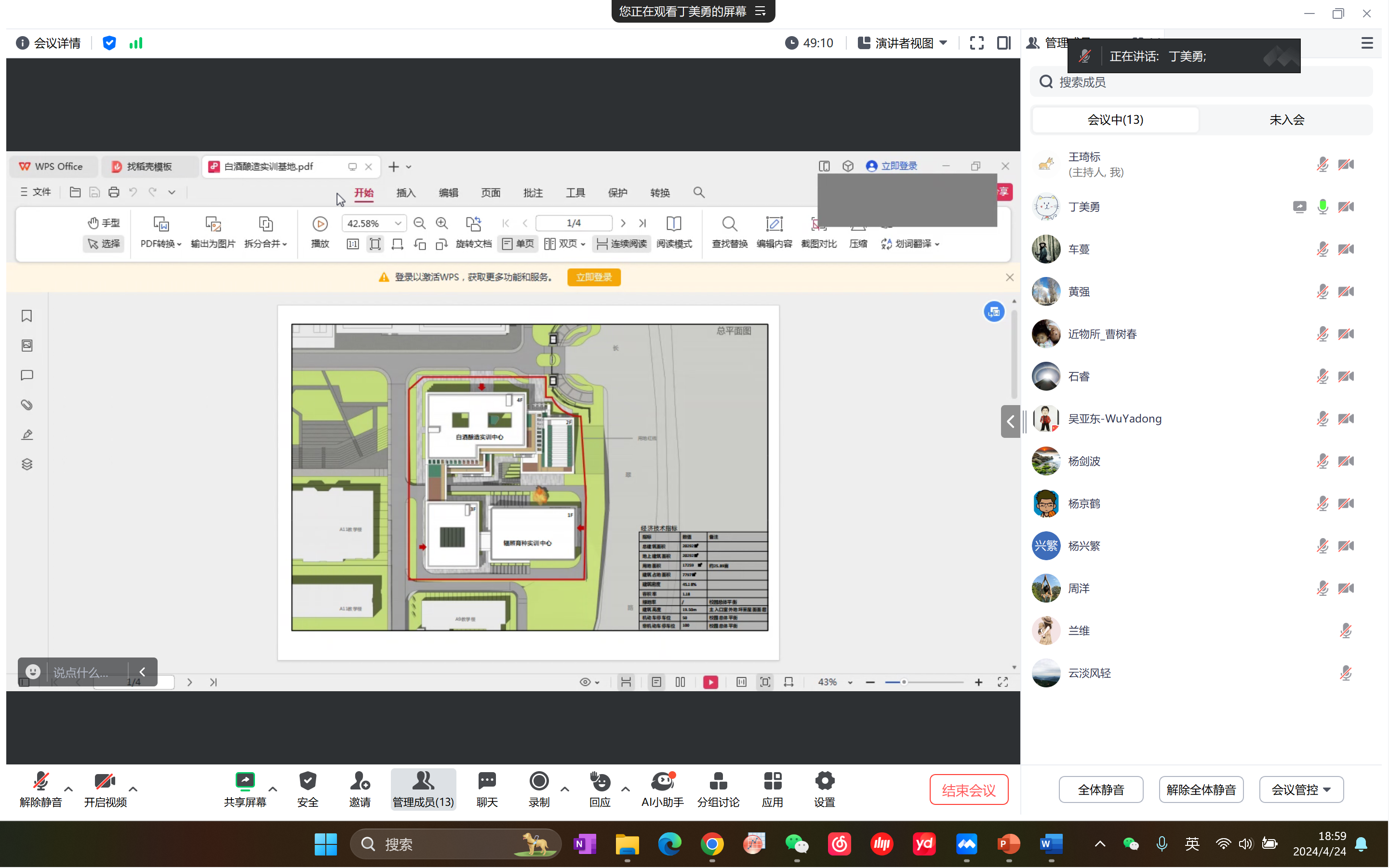
Task: Switch to the 未入会 tab
Action: (x=1286, y=120)
